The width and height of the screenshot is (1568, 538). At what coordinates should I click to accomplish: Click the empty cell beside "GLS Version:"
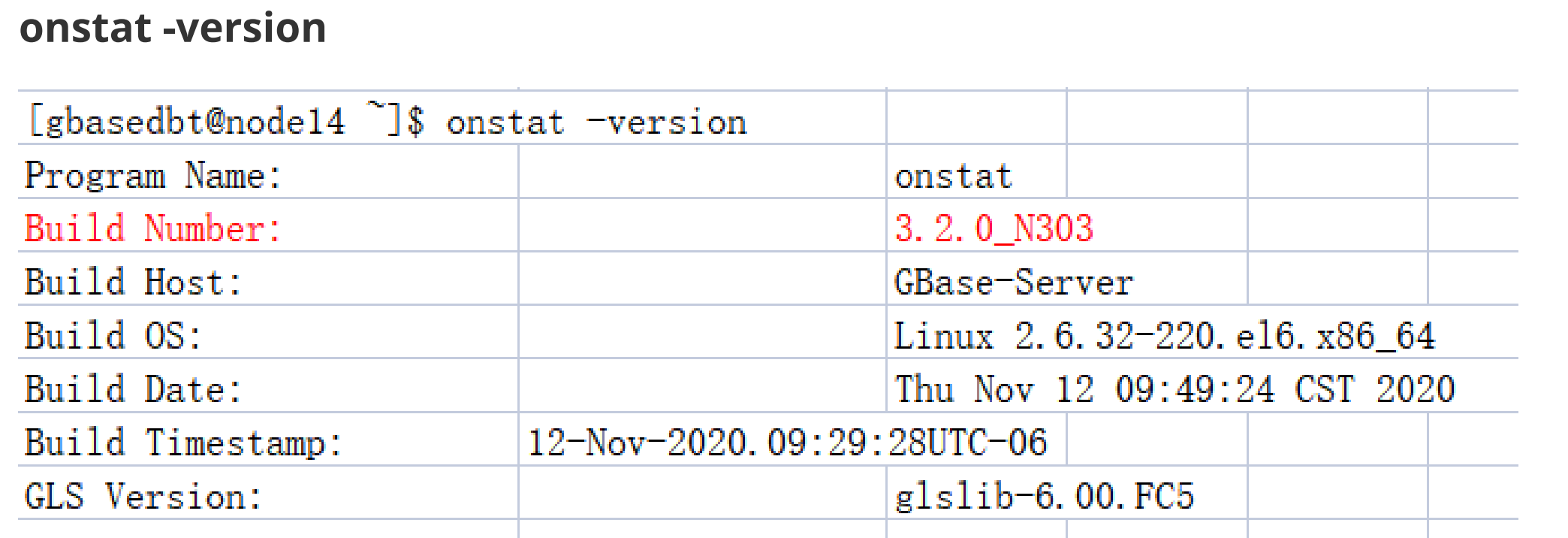(x=702, y=496)
